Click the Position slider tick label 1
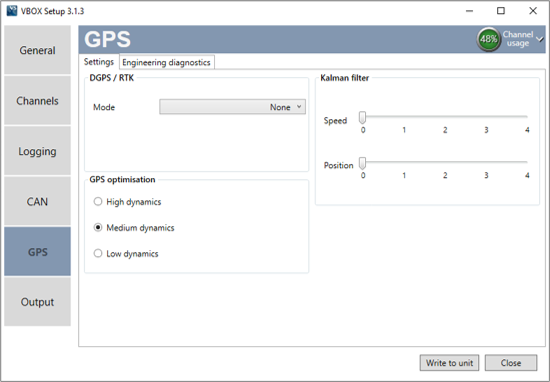The height and width of the screenshot is (382, 550). [x=404, y=175]
